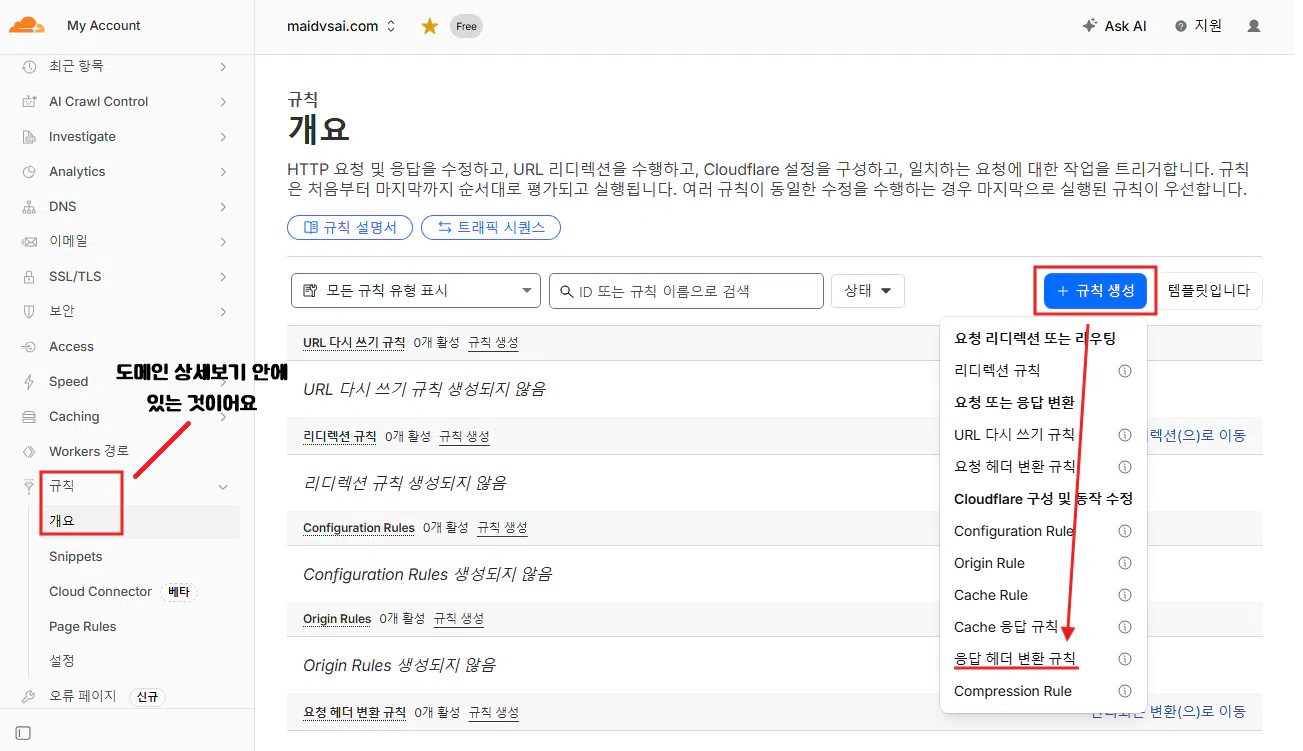The width and height of the screenshot is (1303, 751).
Task: Click the AI Crawl Control icon
Action: coord(29,101)
